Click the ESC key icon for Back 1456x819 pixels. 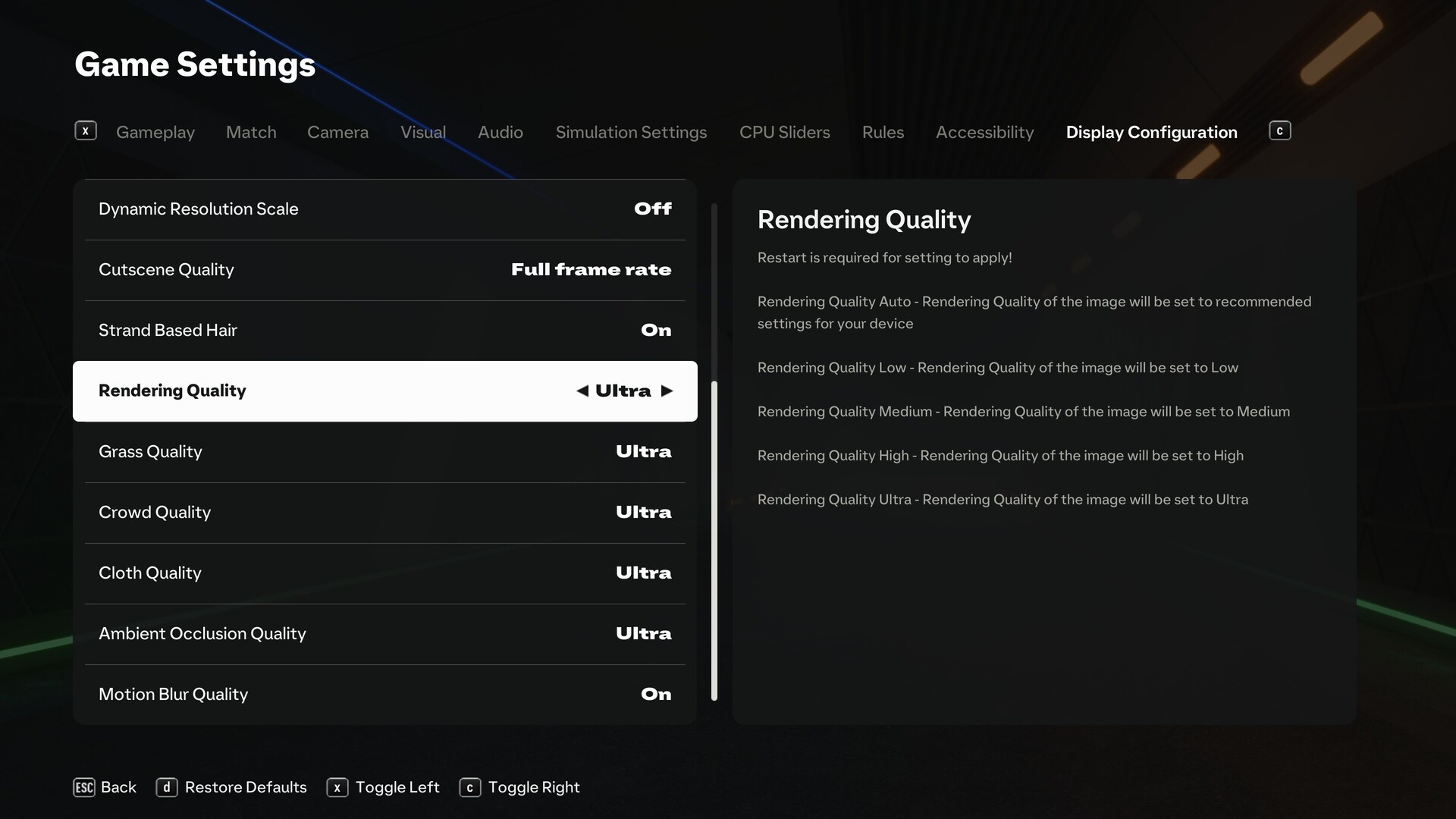tap(84, 787)
